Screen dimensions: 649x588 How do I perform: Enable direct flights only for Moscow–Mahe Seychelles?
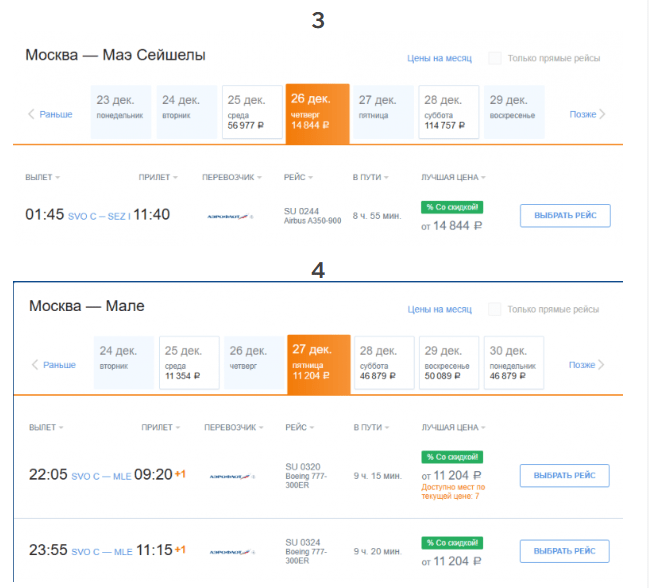[495, 58]
